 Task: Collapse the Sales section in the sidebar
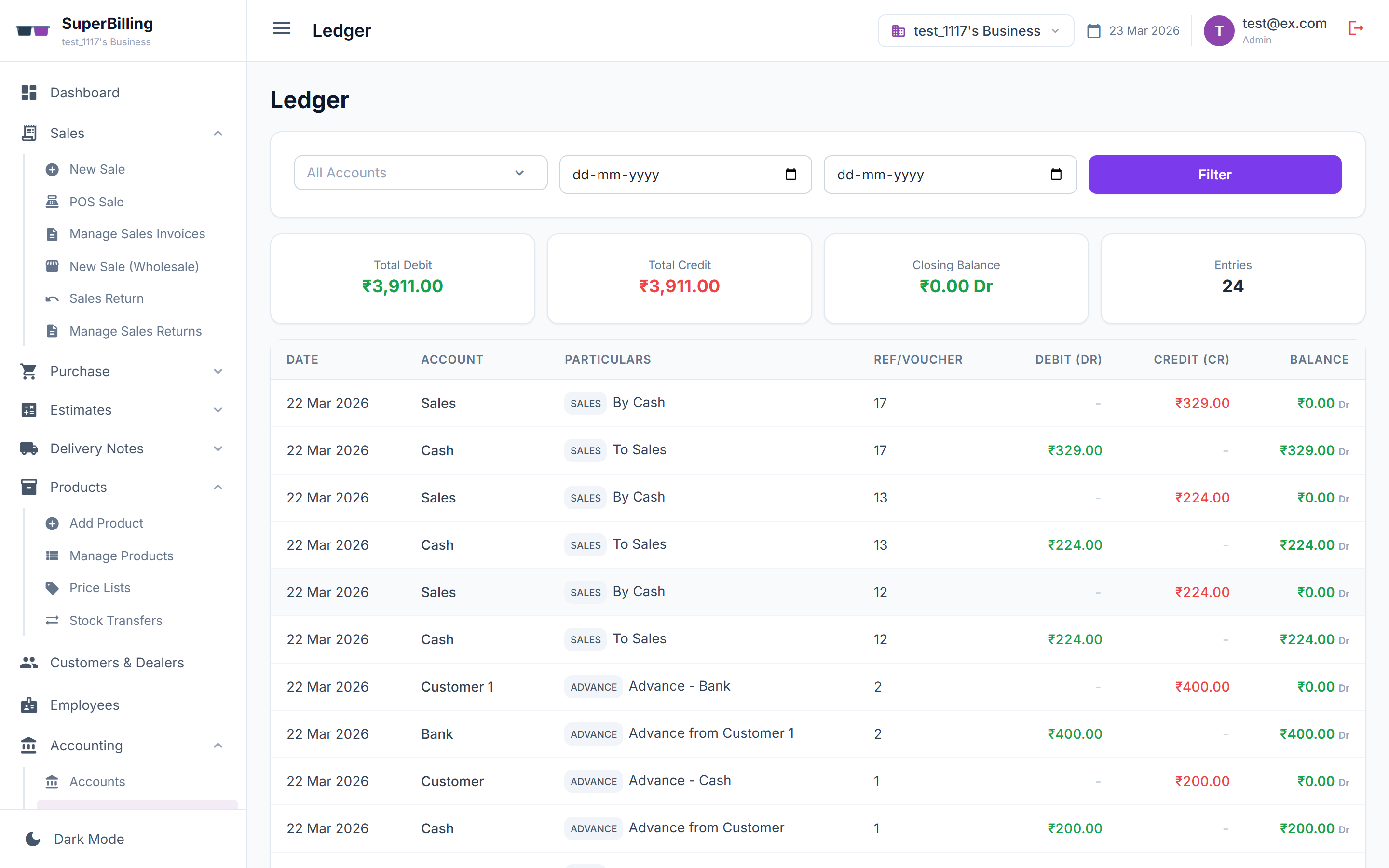tap(218, 133)
